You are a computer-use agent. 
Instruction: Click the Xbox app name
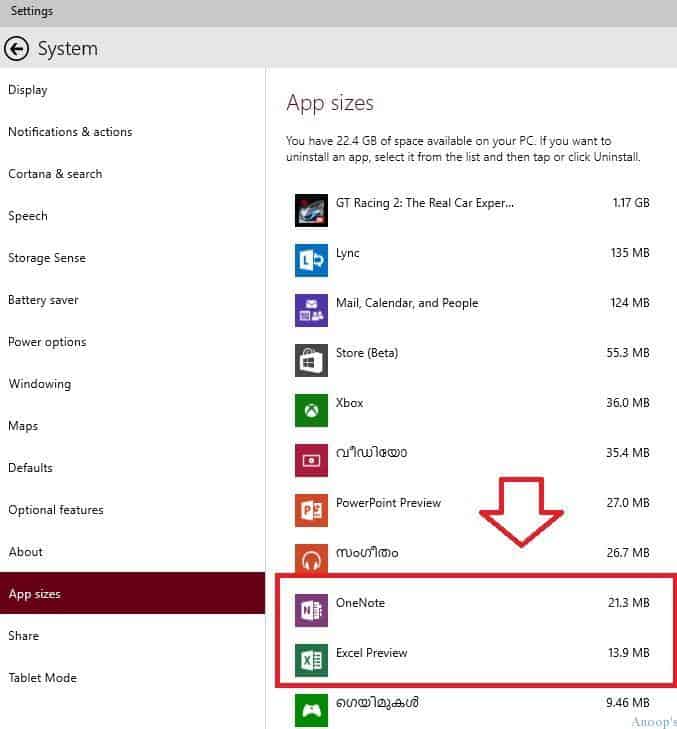tap(349, 403)
